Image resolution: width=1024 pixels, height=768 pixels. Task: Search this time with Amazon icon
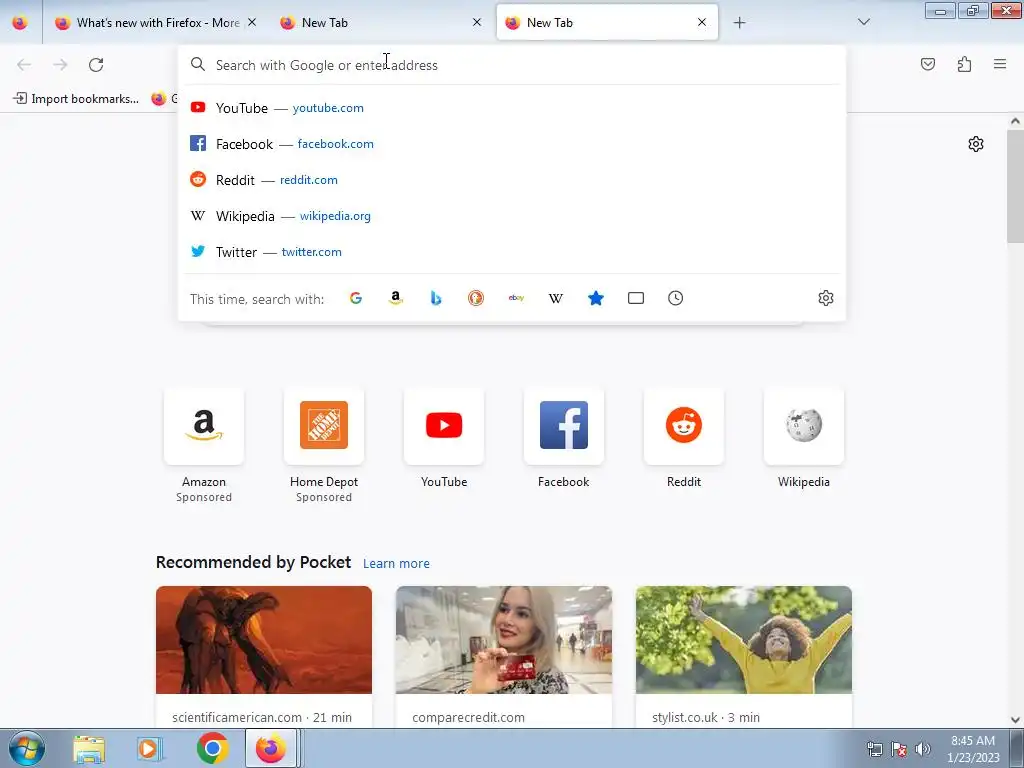pyautogui.click(x=396, y=298)
